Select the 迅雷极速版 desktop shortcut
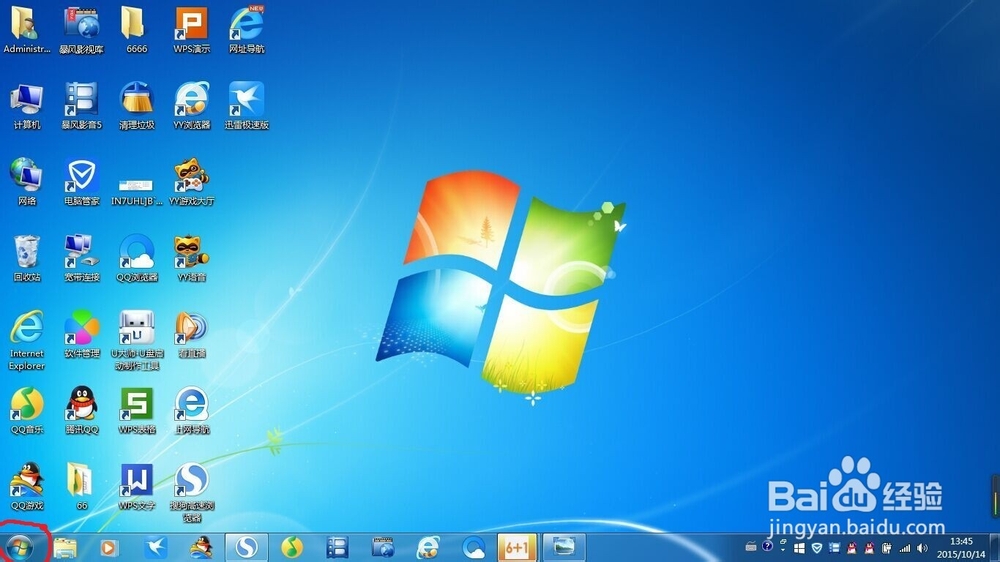Screen dimensions: 1000x562 pyautogui.click(x=247, y=106)
